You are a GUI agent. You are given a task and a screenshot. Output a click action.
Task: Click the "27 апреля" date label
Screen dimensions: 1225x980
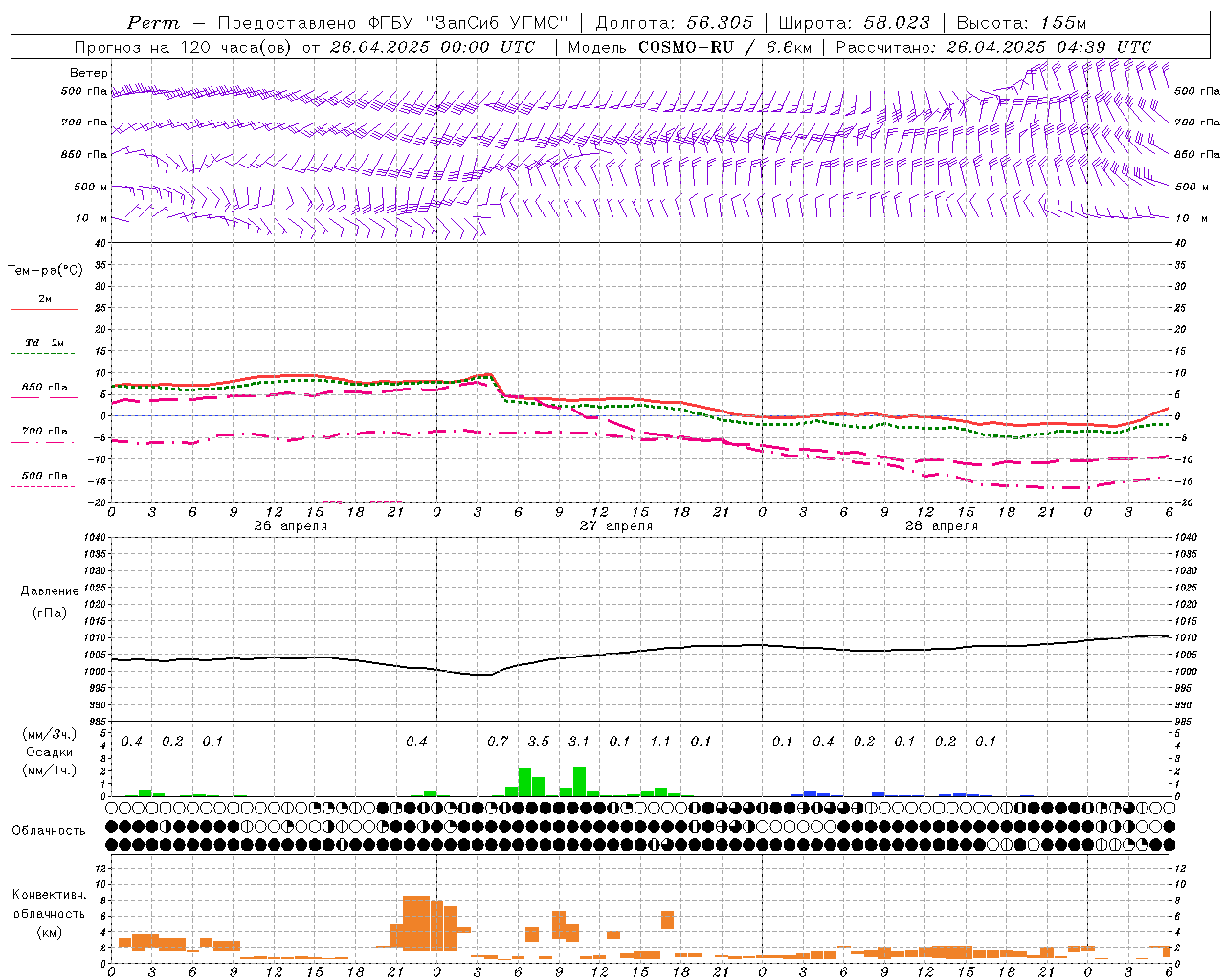click(616, 526)
